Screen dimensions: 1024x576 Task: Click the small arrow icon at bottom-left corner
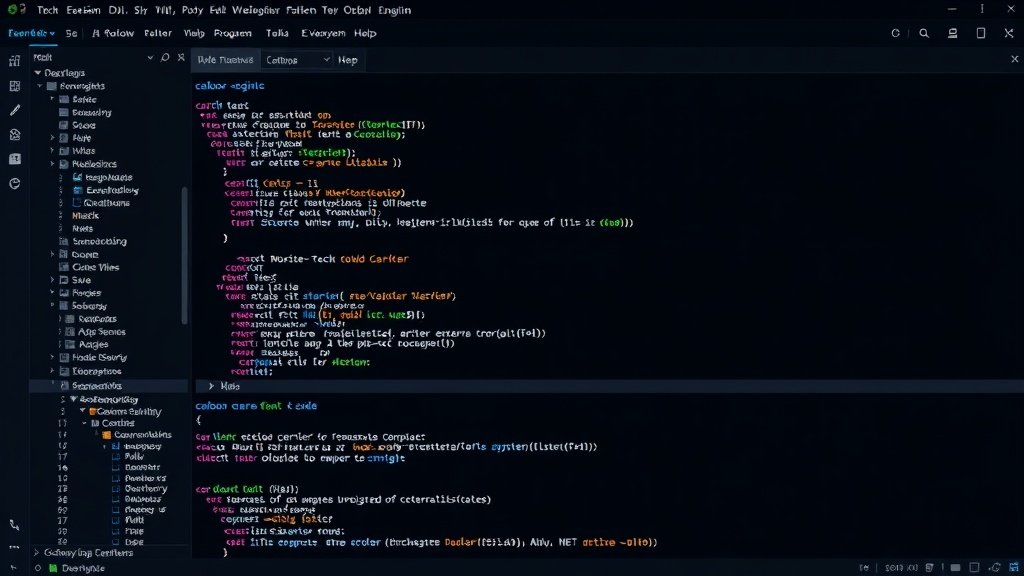point(13,568)
